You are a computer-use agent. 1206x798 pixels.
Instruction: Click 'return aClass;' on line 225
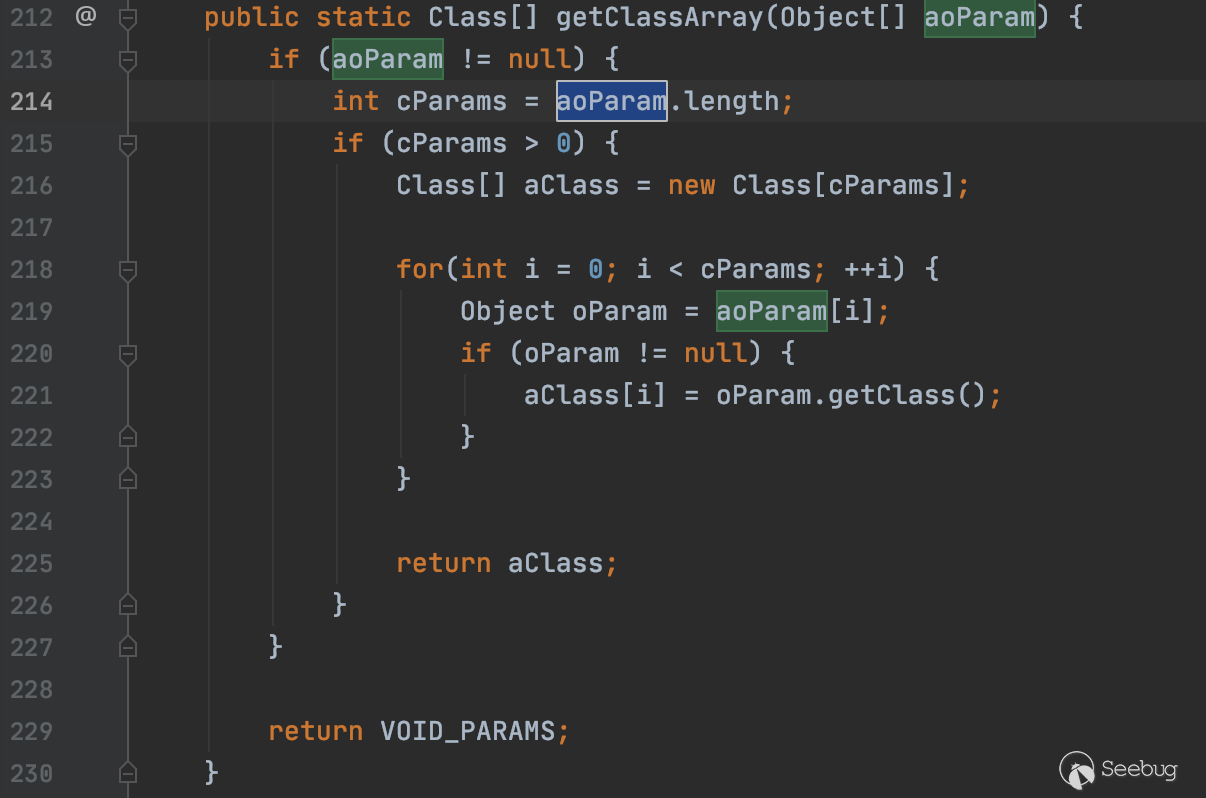click(507, 563)
